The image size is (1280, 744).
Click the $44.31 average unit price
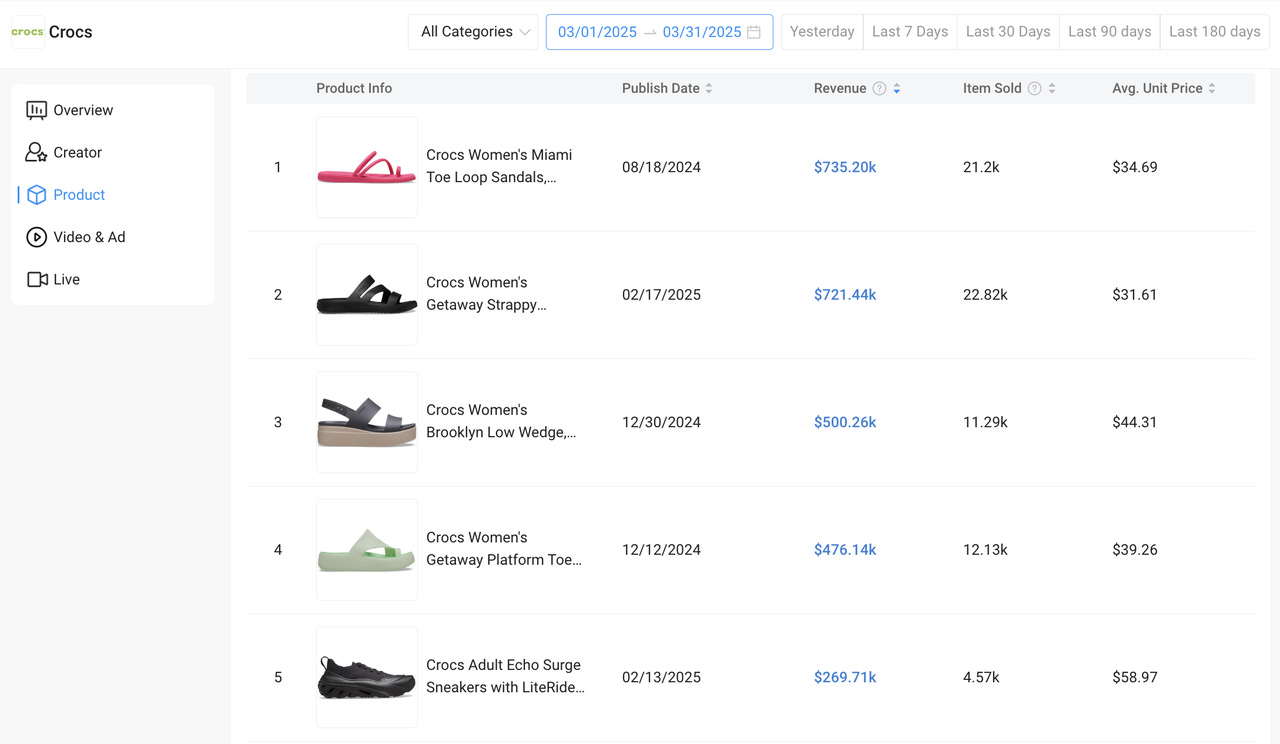point(1135,422)
